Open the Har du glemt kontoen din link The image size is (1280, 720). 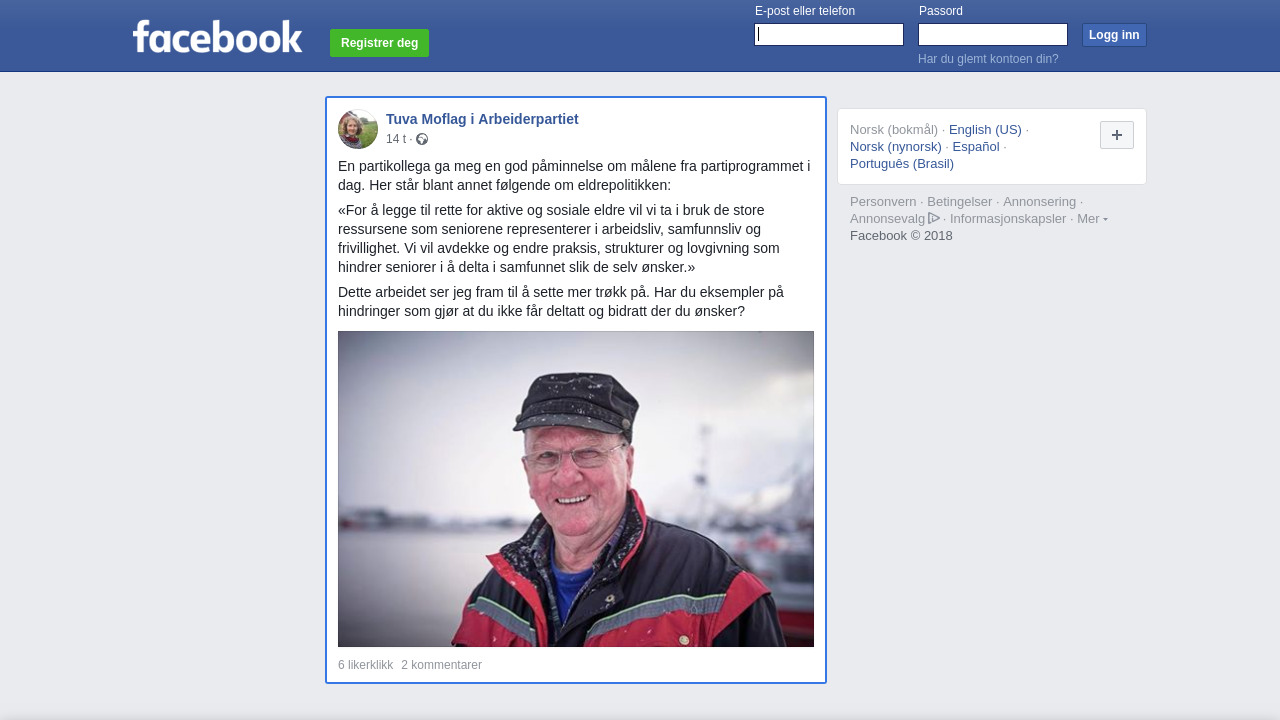[988, 59]
